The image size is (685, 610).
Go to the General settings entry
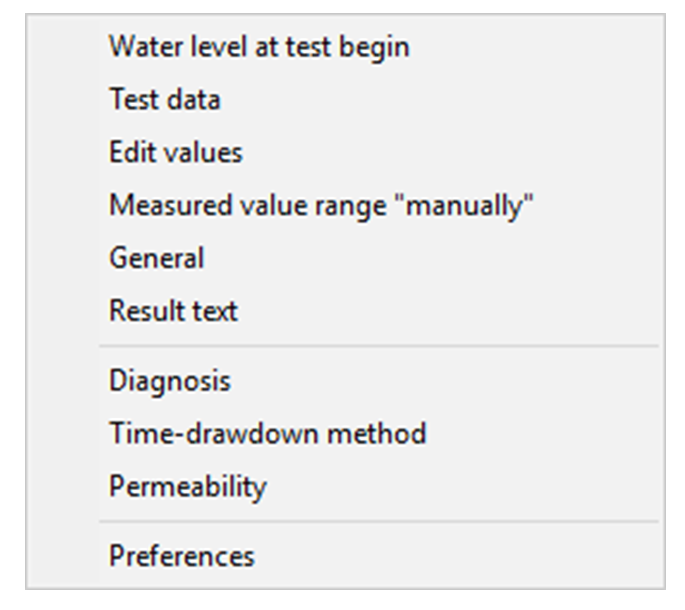point(157,258)
